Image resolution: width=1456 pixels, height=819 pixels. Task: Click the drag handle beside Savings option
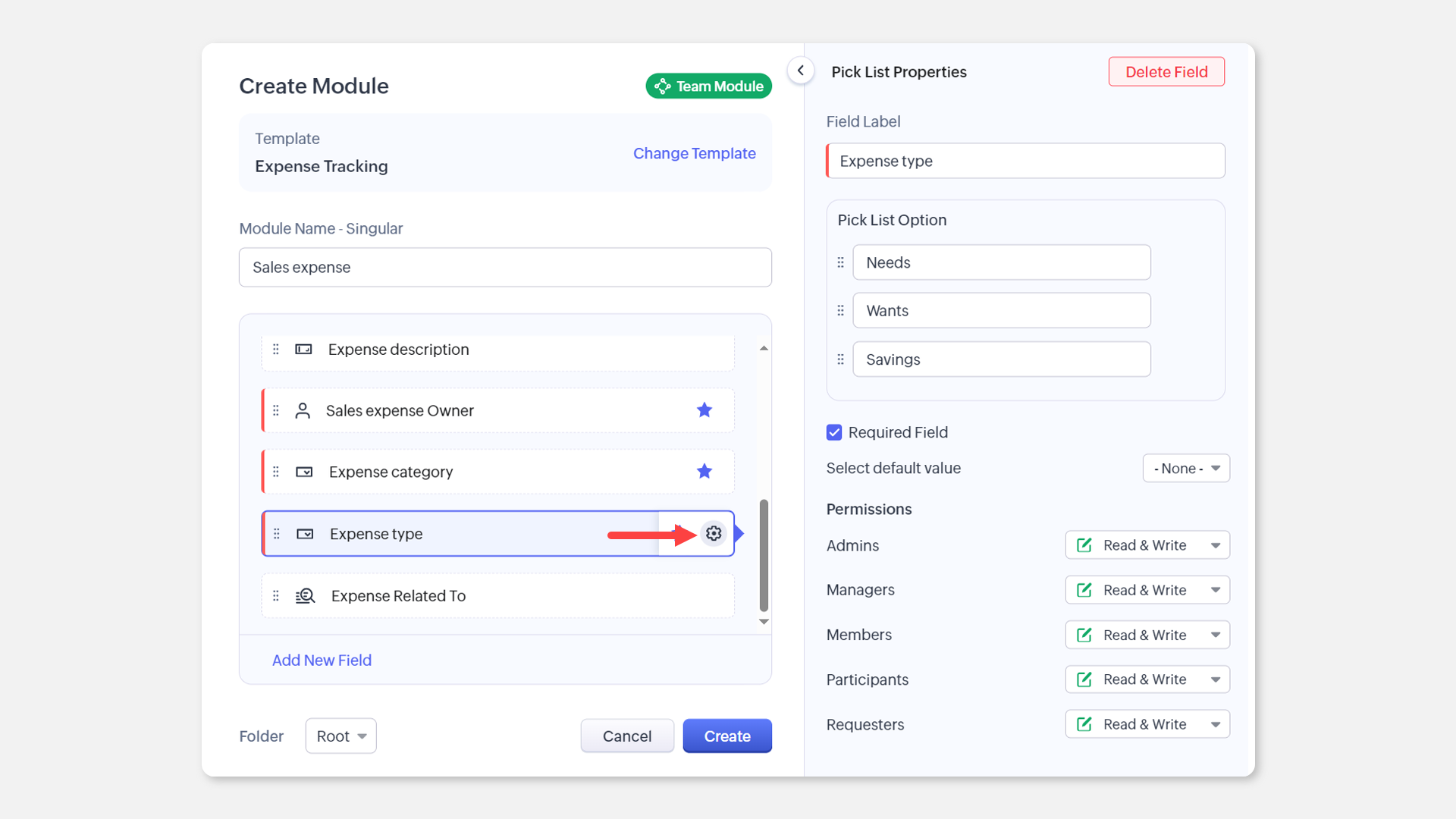(x=840, y=359)
